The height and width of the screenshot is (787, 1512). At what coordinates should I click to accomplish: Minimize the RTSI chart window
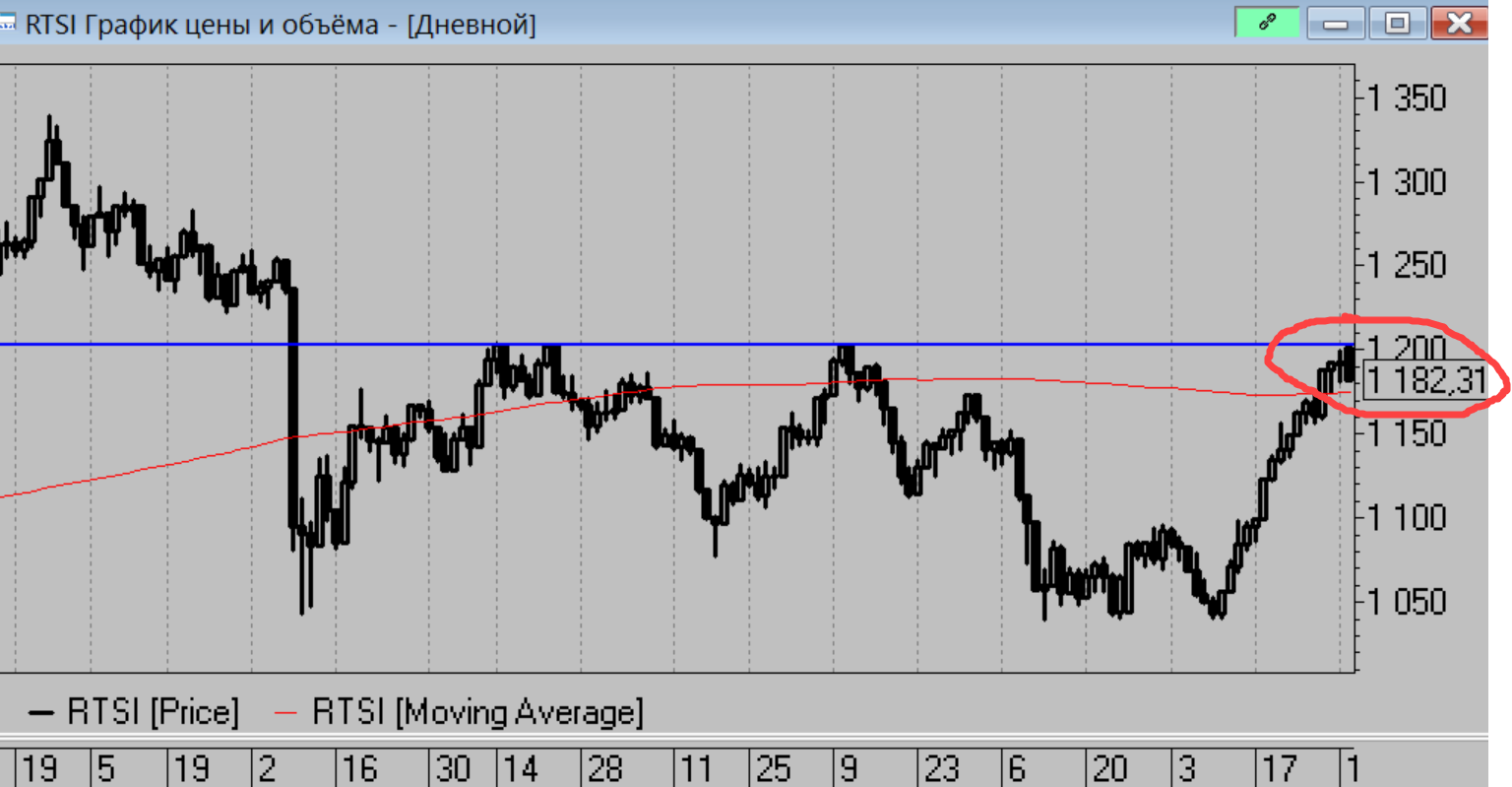(x=1335, y=23)
